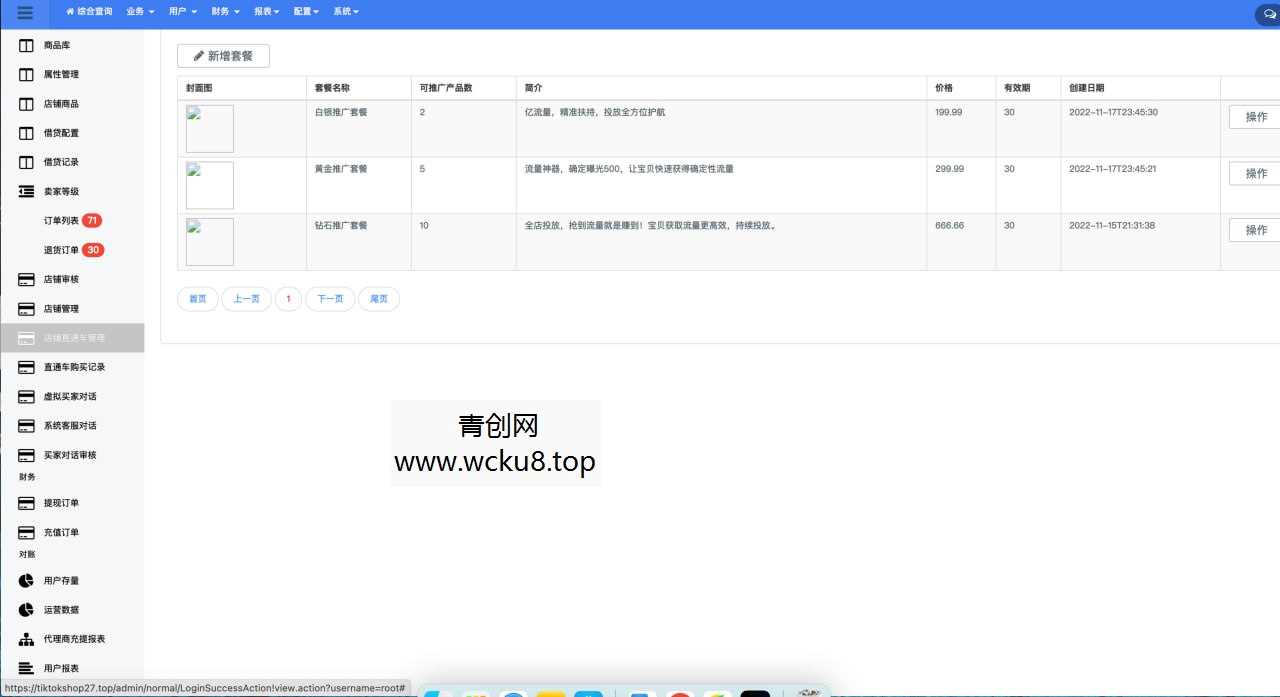Click the 白银推广套餐 cover thumbnail
Screen dimensions: 1280x697
tap(209, 128)
